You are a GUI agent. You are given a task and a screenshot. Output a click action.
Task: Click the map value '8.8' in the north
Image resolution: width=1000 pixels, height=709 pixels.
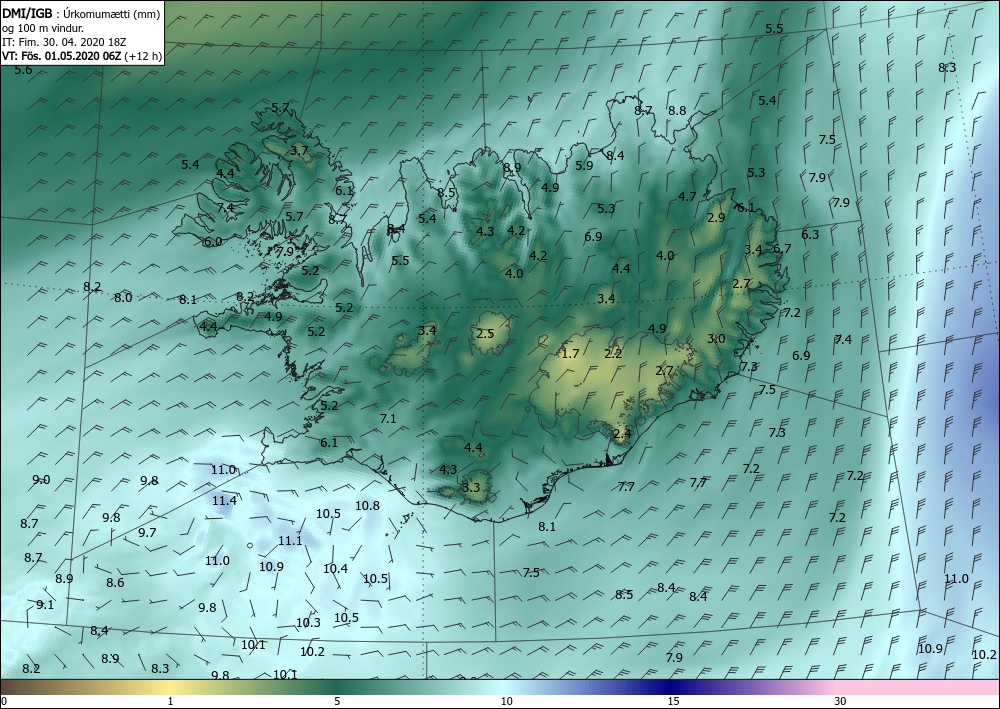(677, 110)
